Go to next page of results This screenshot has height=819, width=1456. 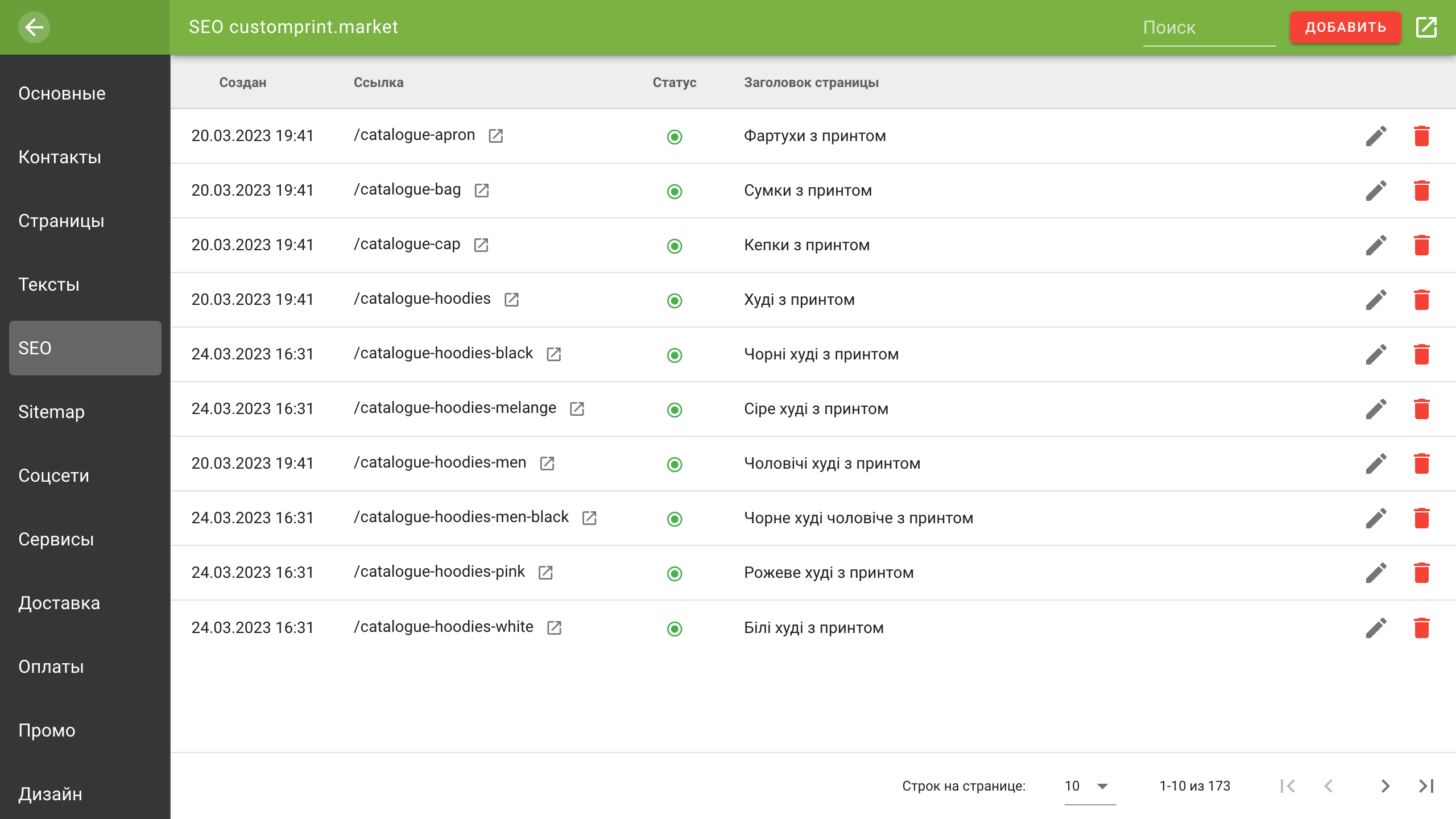point(1385,786)
